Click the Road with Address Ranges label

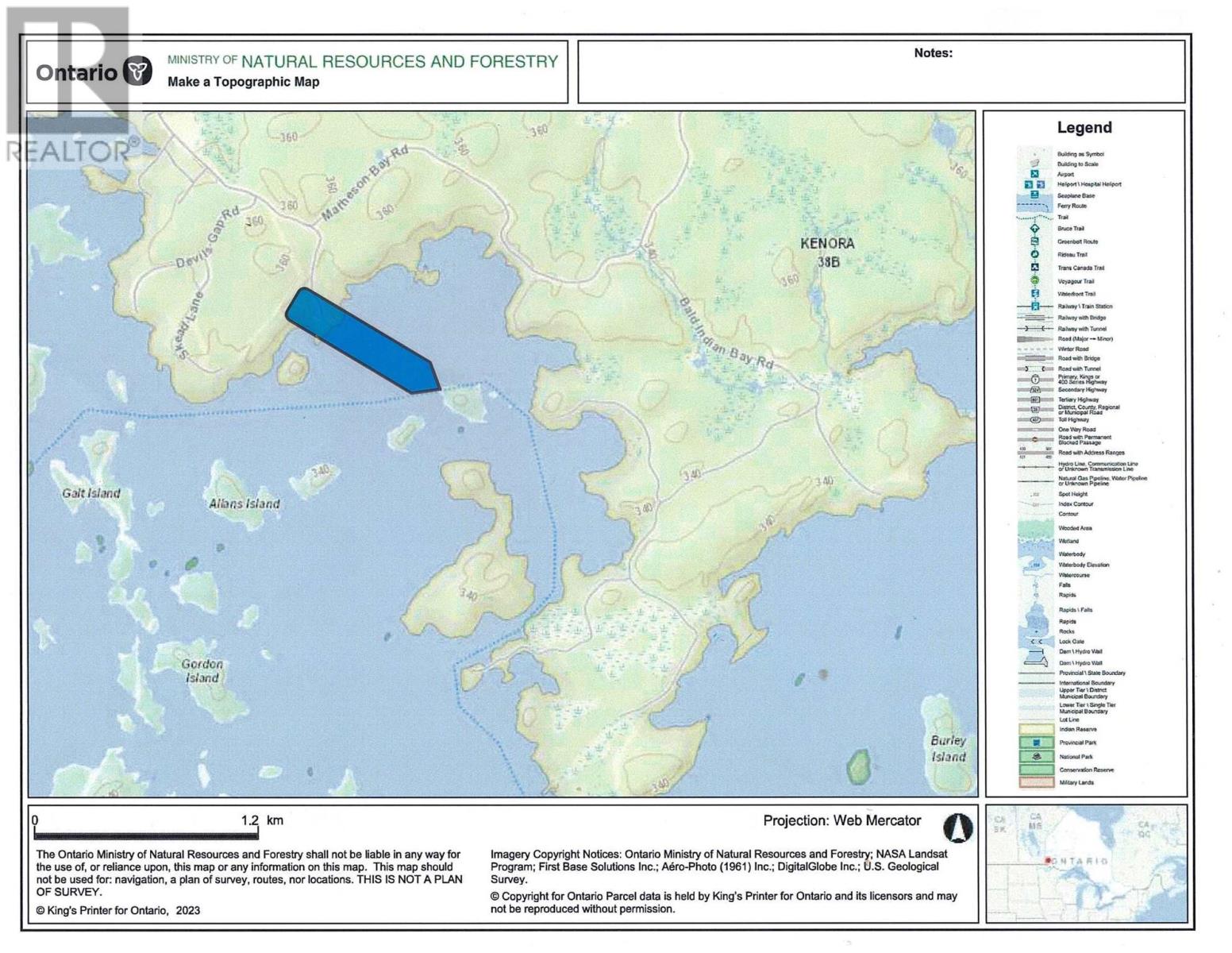click(x=1091, y=453)
